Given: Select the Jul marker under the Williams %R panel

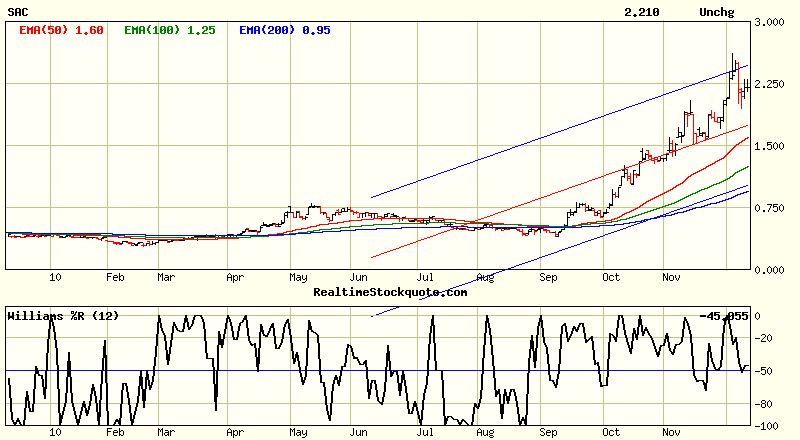Looking at the screenshot, I should point(424,433).
